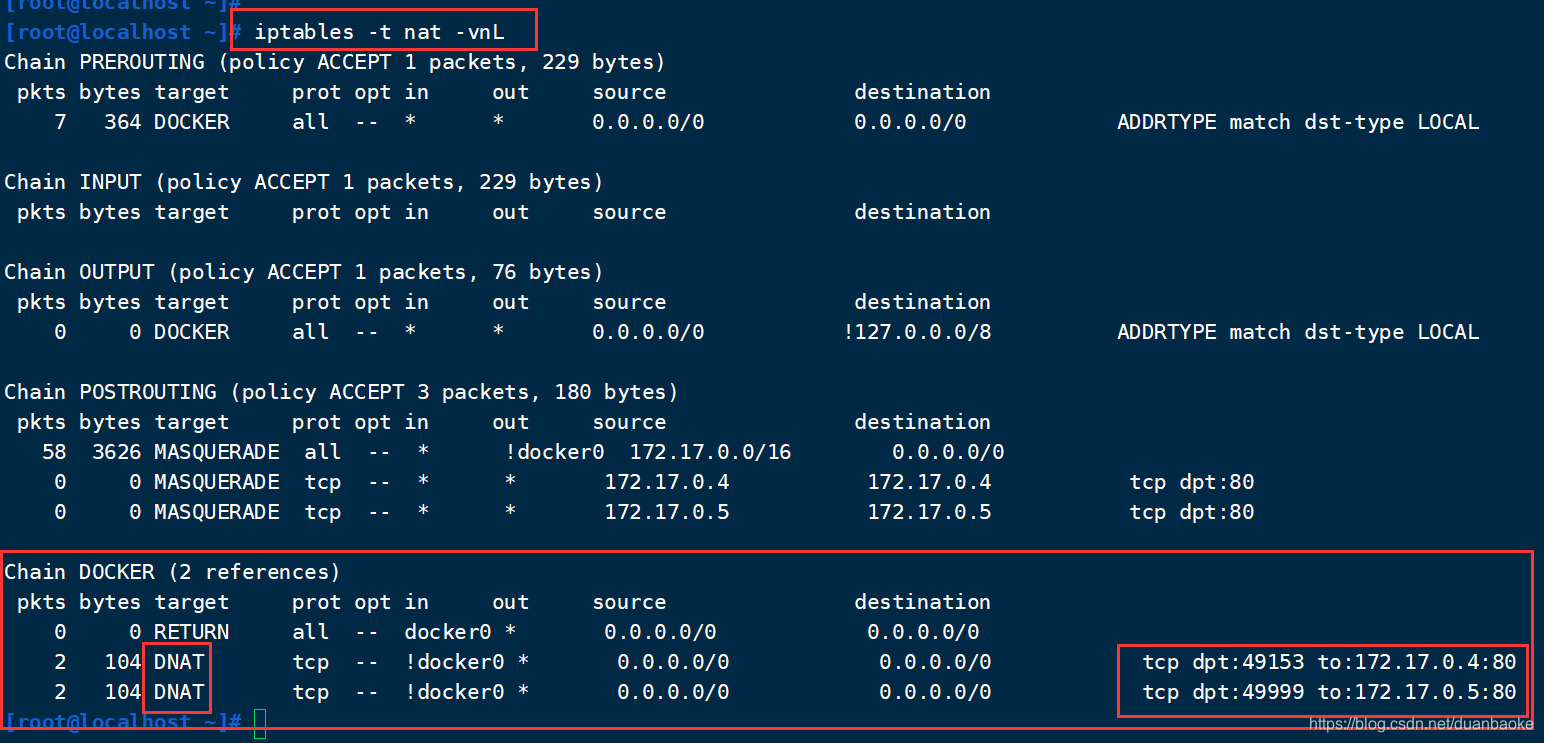This screenshot has height=743, width=1544.
Task: Click the 'Chain PREROUTING' header line
Action: pos(335,62)
